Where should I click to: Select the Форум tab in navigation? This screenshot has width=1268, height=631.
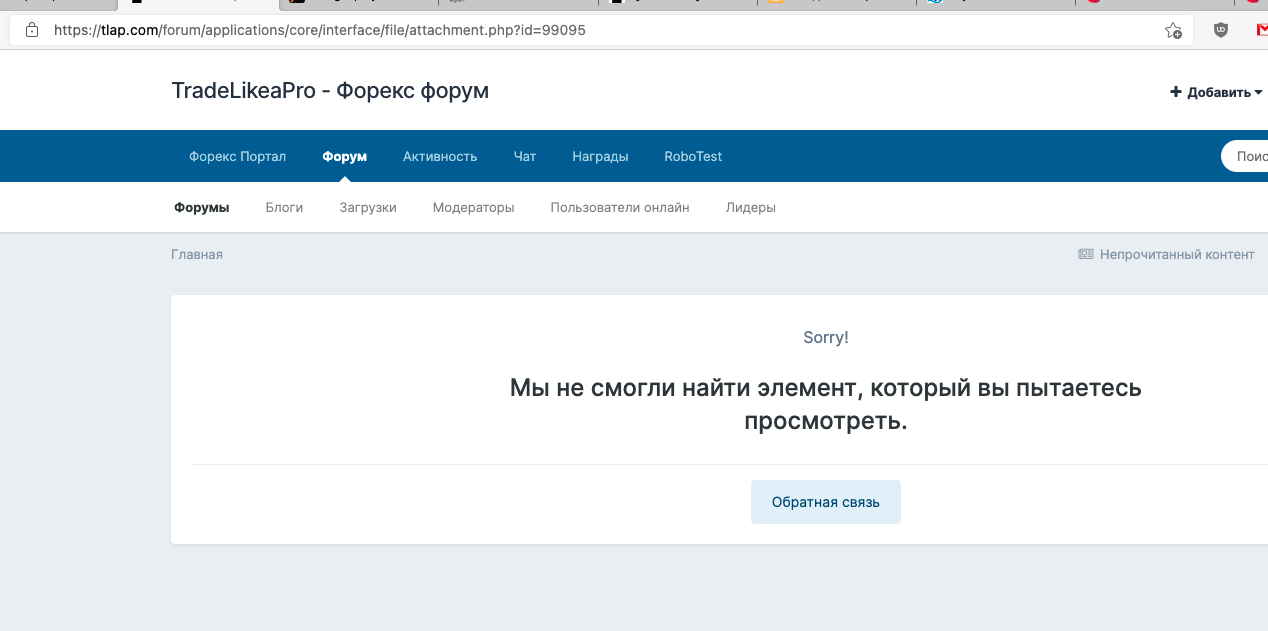coord(345,156)
